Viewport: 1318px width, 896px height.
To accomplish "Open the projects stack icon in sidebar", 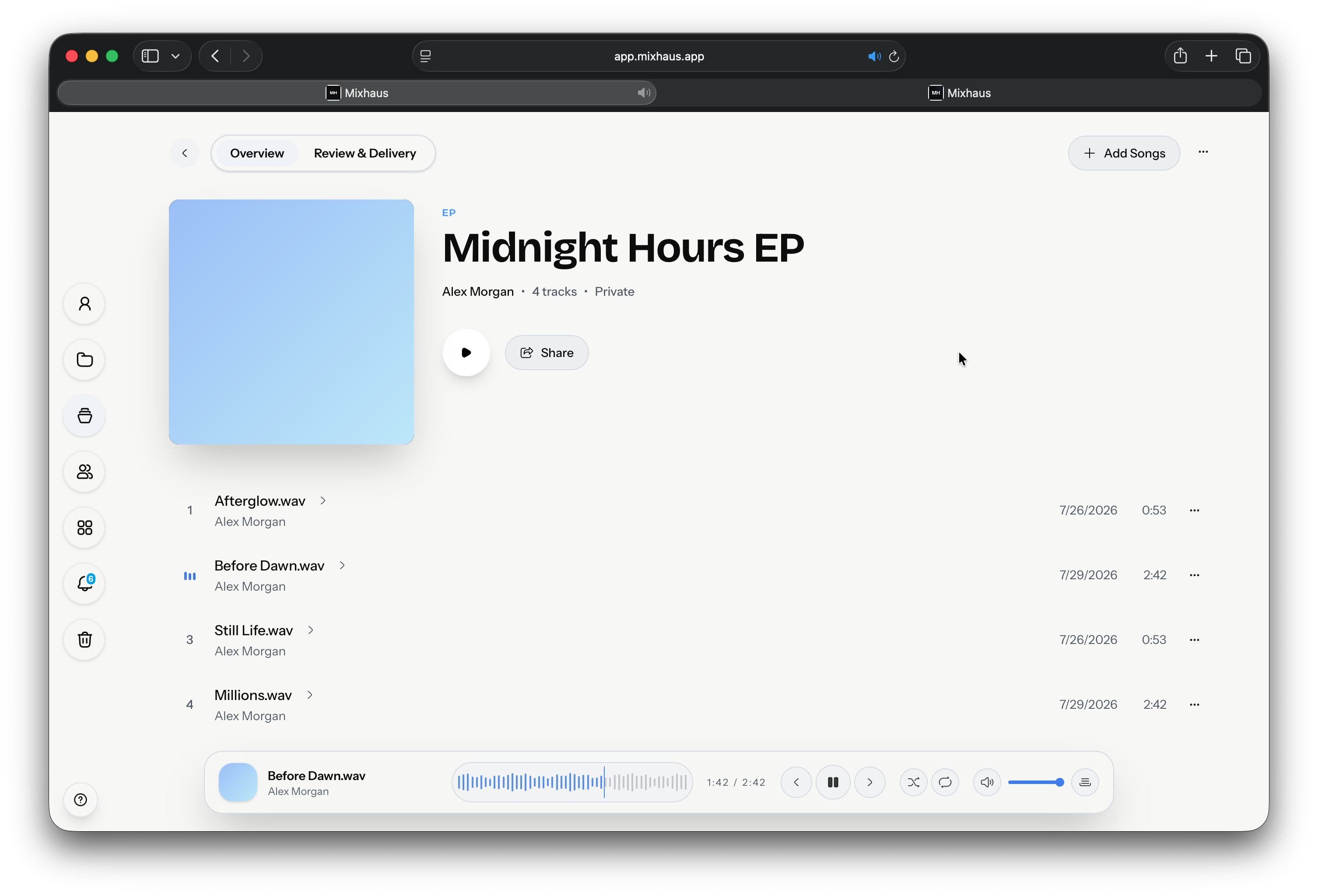I will [x=84, y=416].
